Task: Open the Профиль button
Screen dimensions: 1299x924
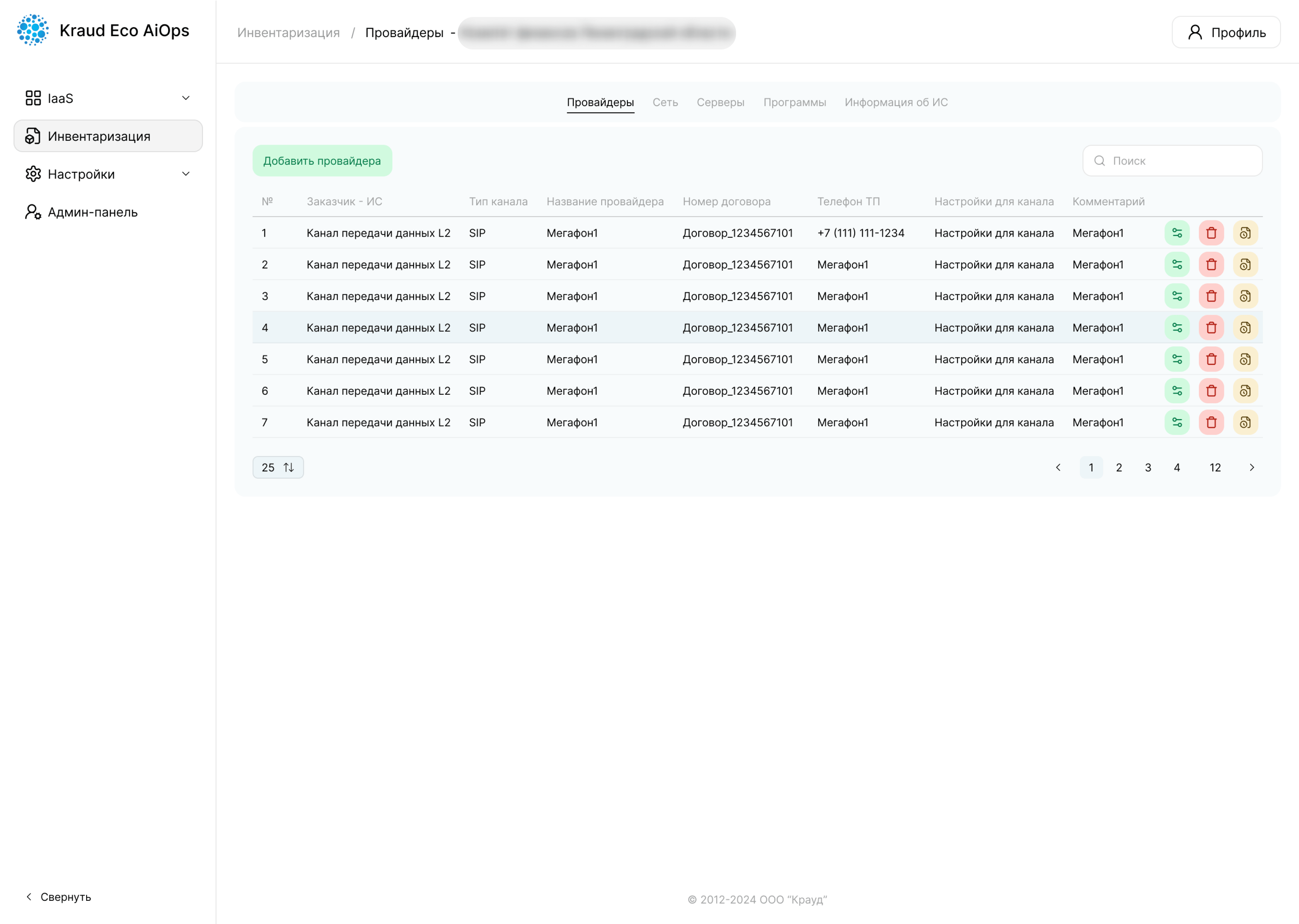Action: pyautogui.click(x=1226, y=33)
